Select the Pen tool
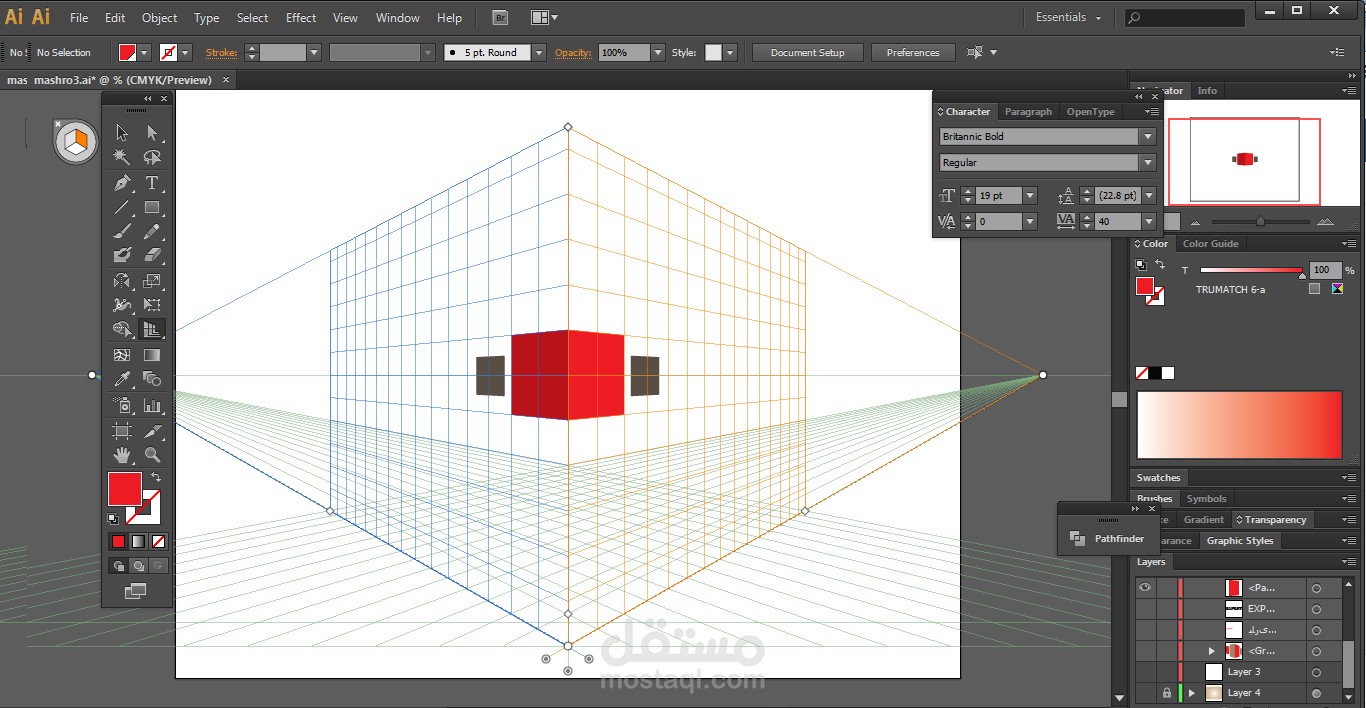Screen dimensions: 1366x708 pos(122,183)
